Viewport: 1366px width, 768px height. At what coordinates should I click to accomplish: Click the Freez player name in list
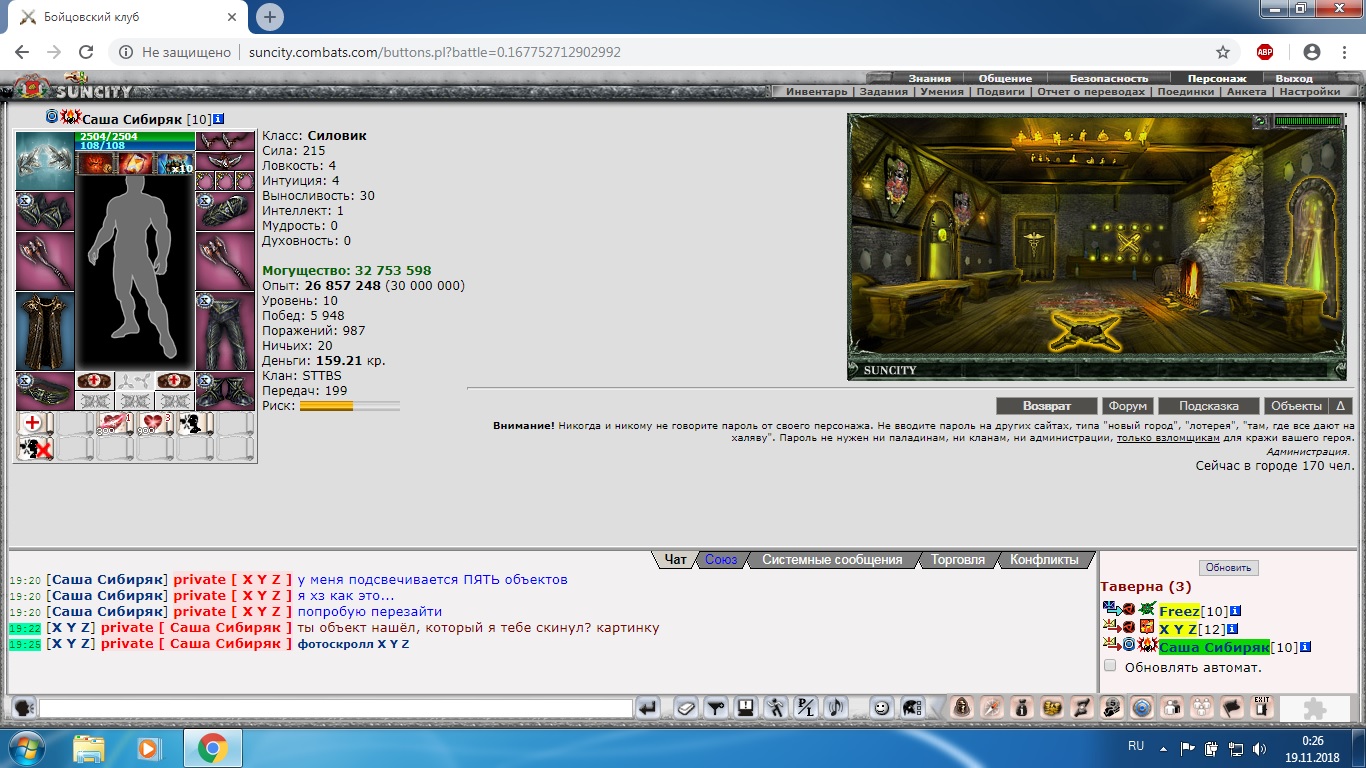(x=1179, y=611)
